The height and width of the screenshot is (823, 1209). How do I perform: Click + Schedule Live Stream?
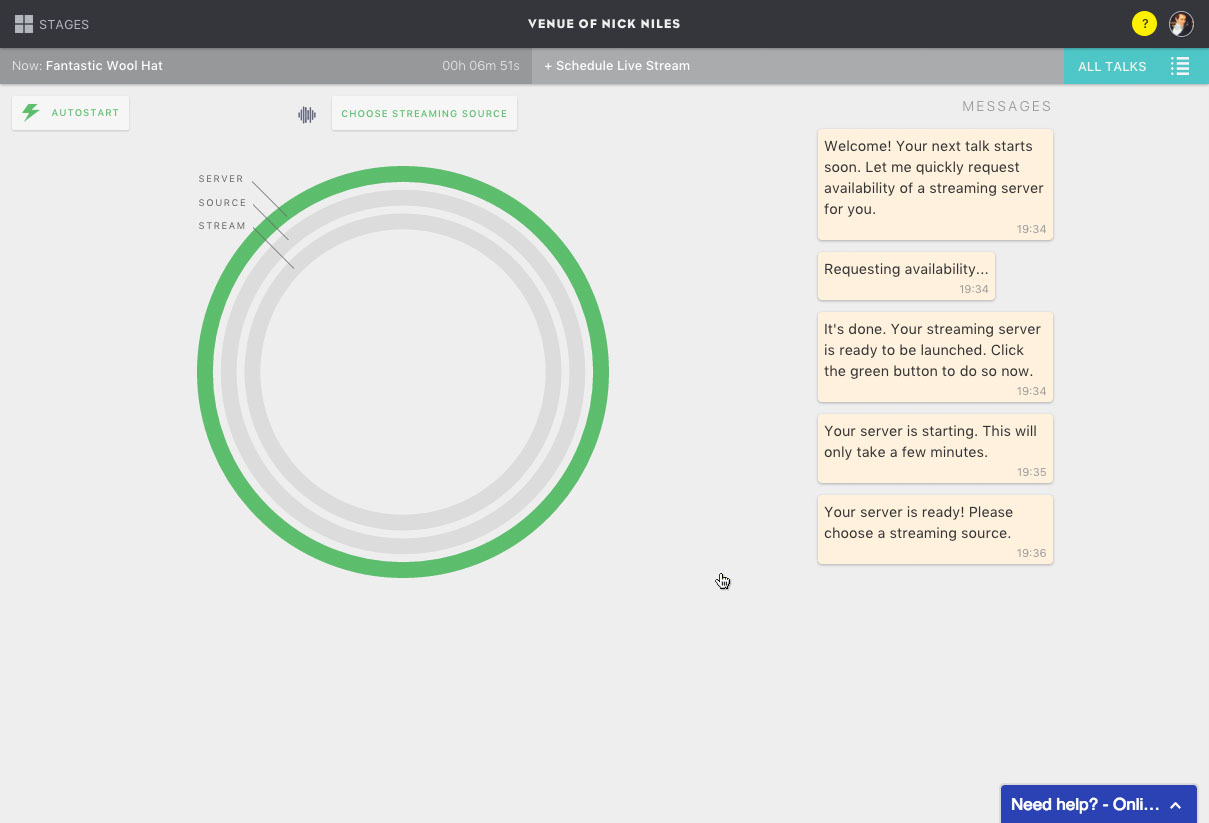[617, 66]
